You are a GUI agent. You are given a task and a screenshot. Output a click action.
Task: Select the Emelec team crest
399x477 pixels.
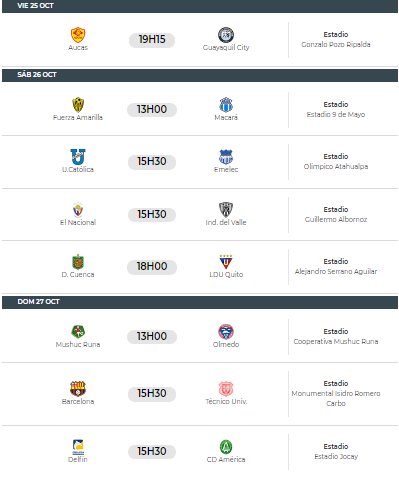click(x=226, y=157)
